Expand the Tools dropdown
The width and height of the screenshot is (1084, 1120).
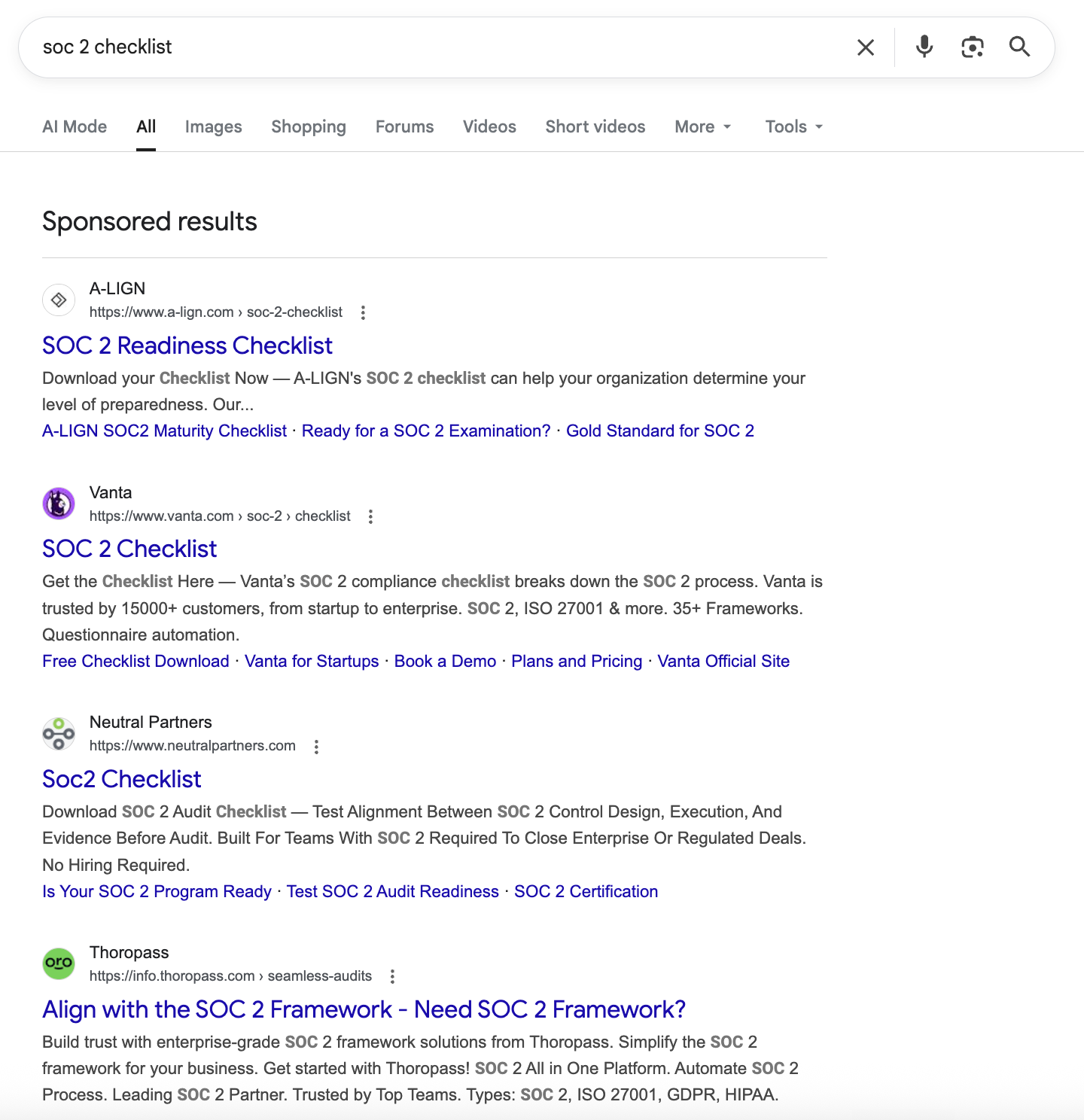tap(794, 126)
